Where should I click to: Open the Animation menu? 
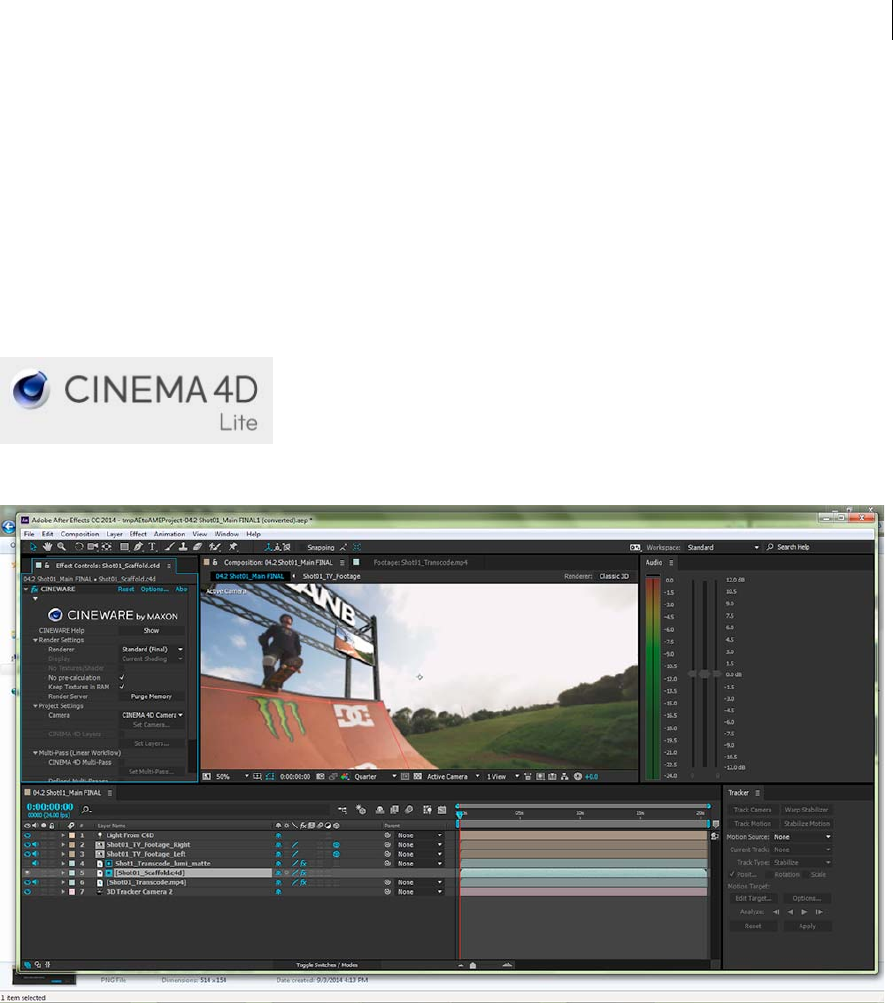170,534
